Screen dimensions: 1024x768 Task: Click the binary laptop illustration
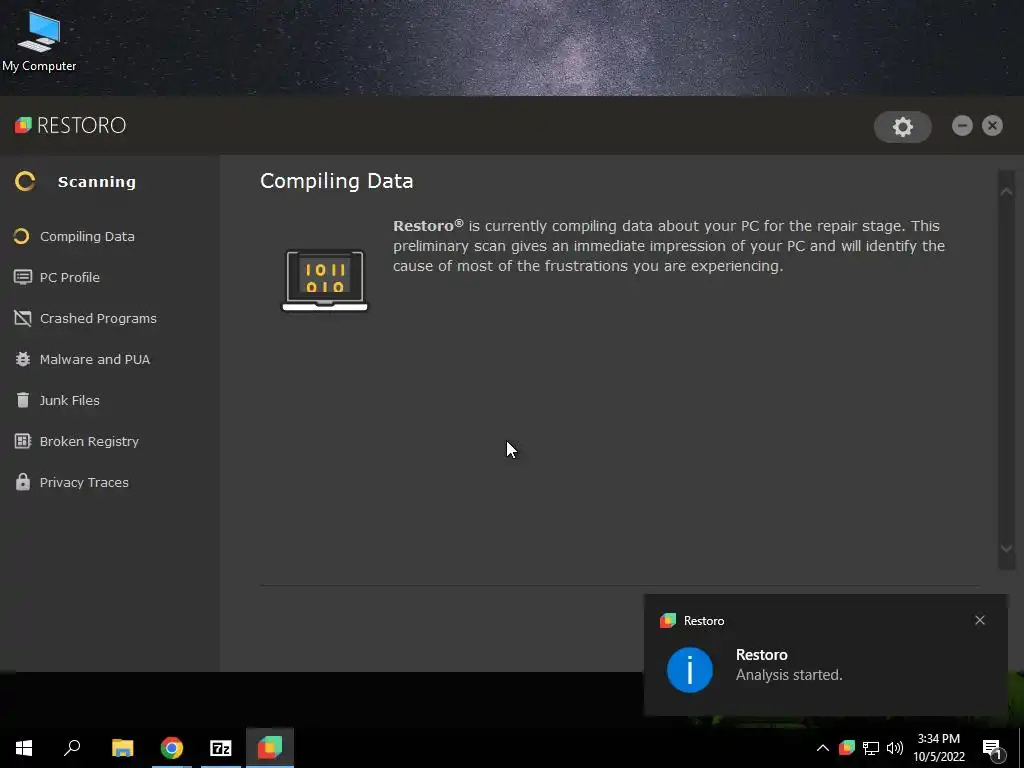[x=325, y=280]
